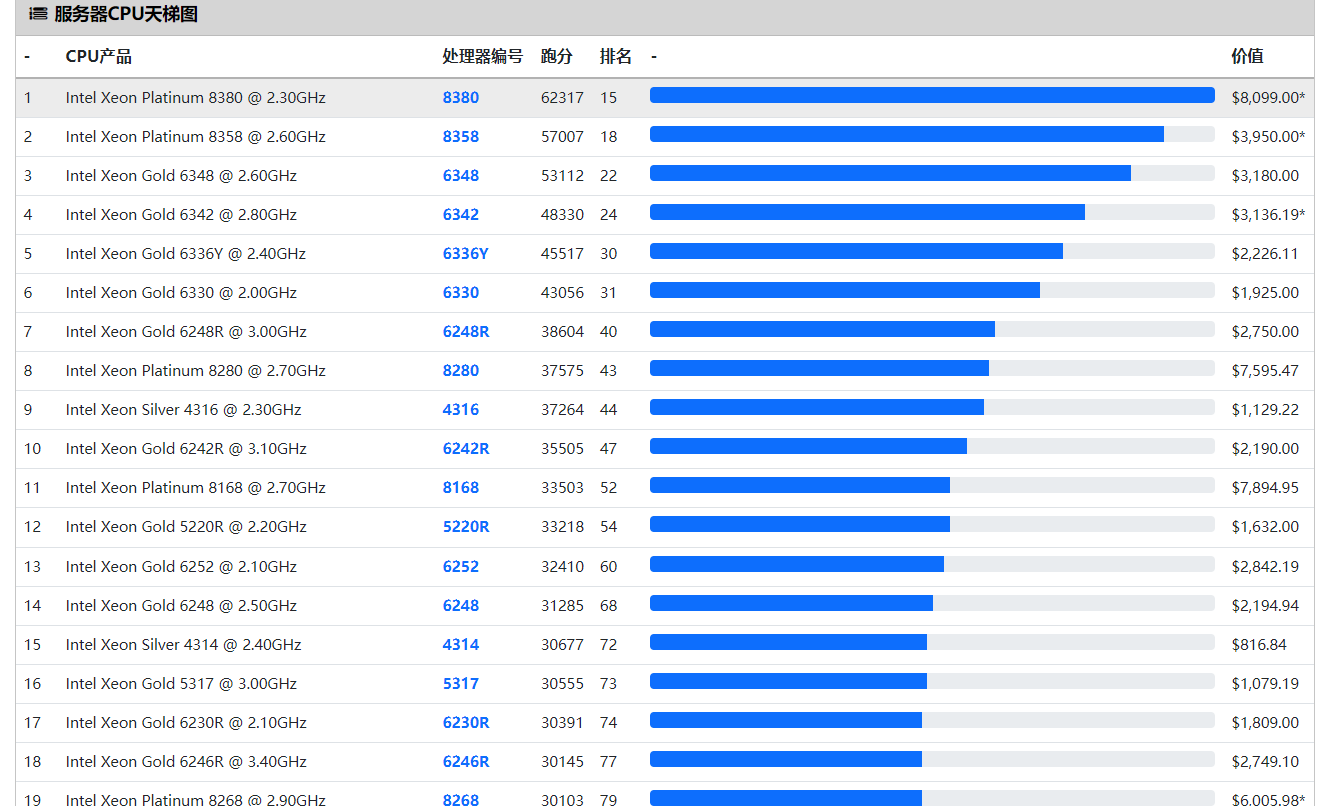The height and width of the screenshot is (806, 1331).
Task: Select Intel Xeon Platinum 8358 @ 2.60GHz name
Action: (196, 137)
